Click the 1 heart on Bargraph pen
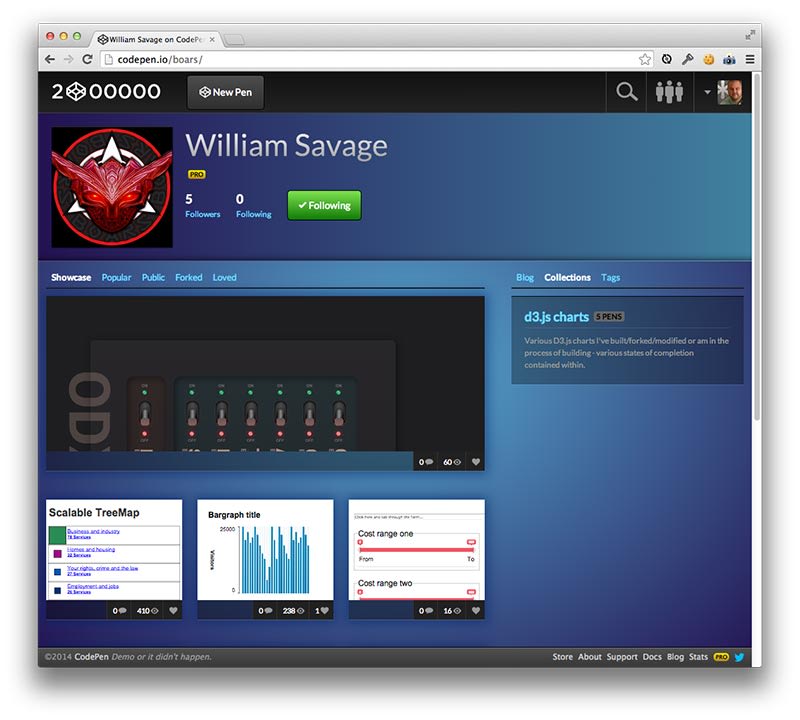The image size is (800, 720). tap(321, 611)
